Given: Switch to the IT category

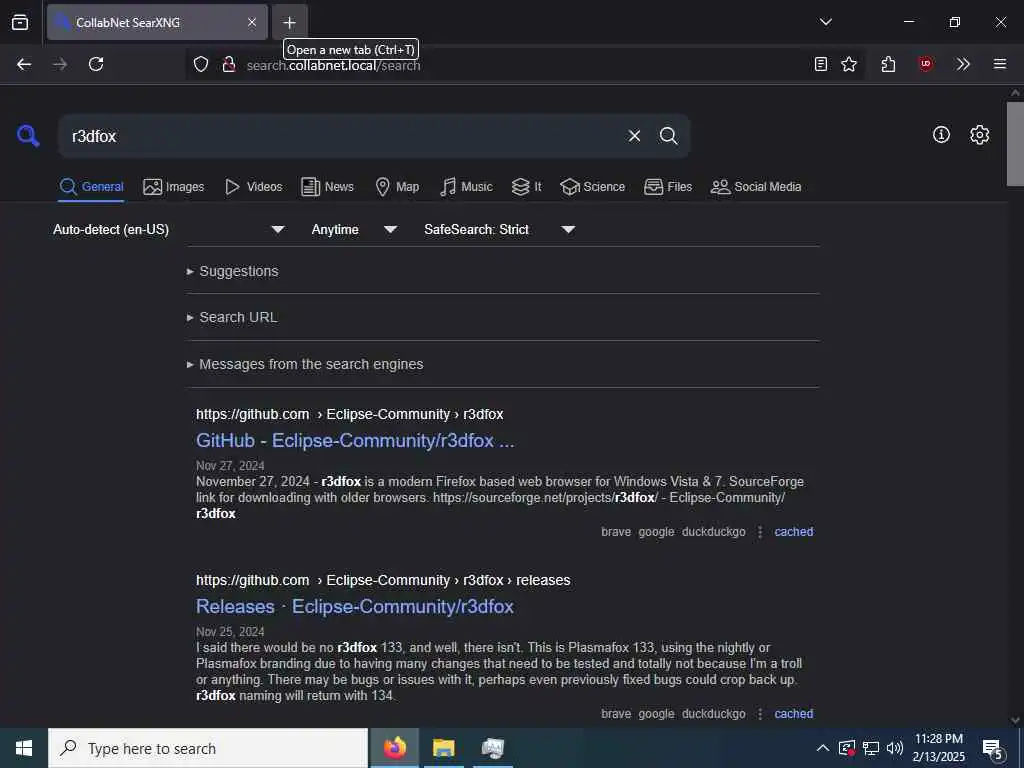Looking at the screenshot, I should 526,187.
